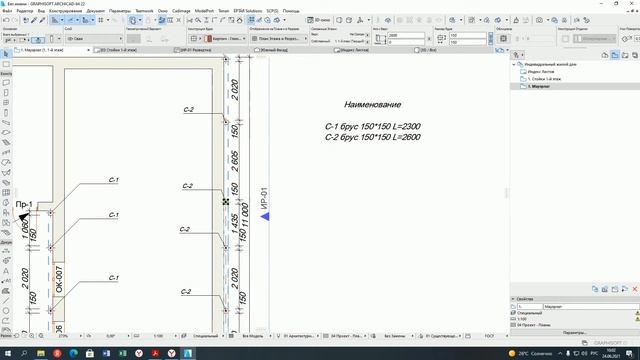Toggle Suspend Groups with the hand icon
This screenshot has height=360, width=640.
[x=133, y=20]
